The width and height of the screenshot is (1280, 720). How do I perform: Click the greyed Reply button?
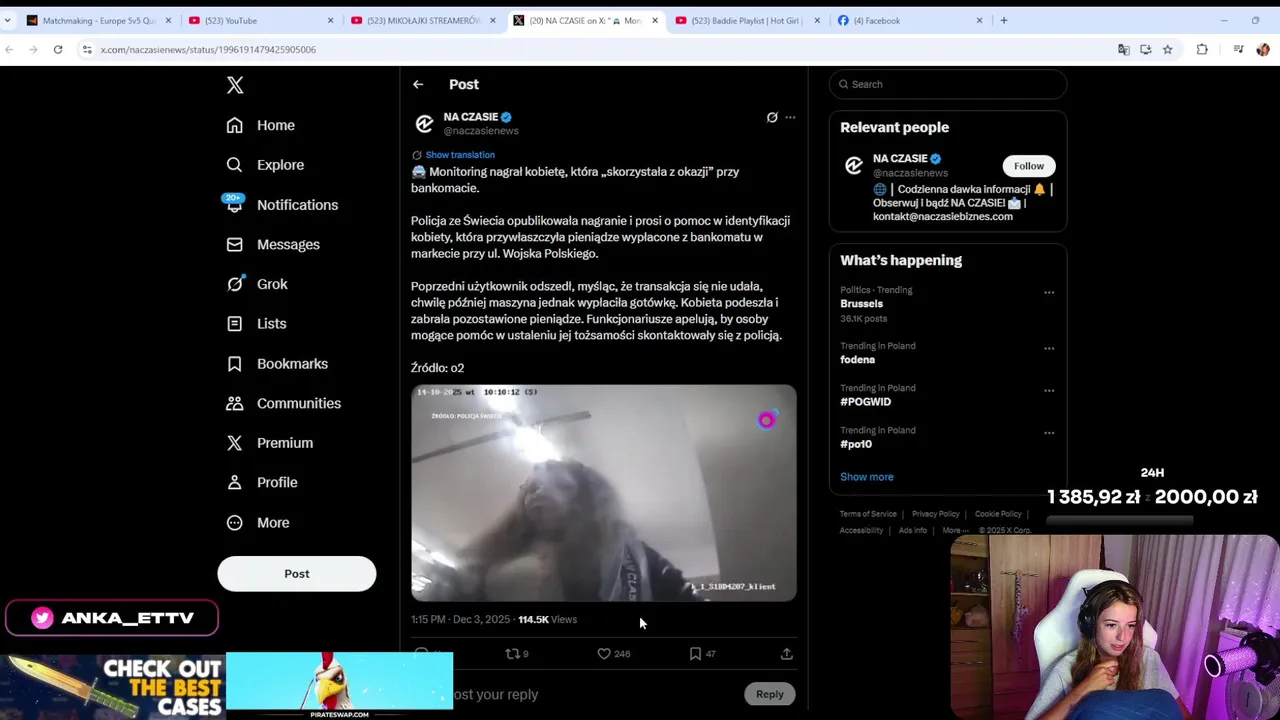tap(770, 694)
